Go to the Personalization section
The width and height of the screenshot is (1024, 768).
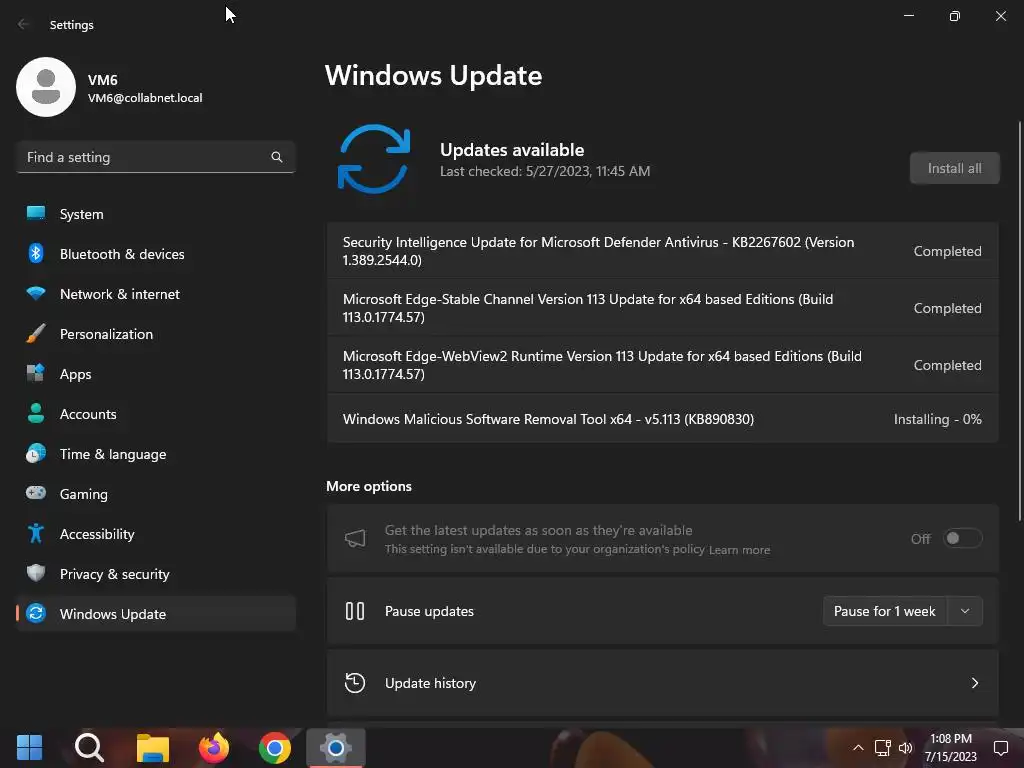(x=155, y=334)
